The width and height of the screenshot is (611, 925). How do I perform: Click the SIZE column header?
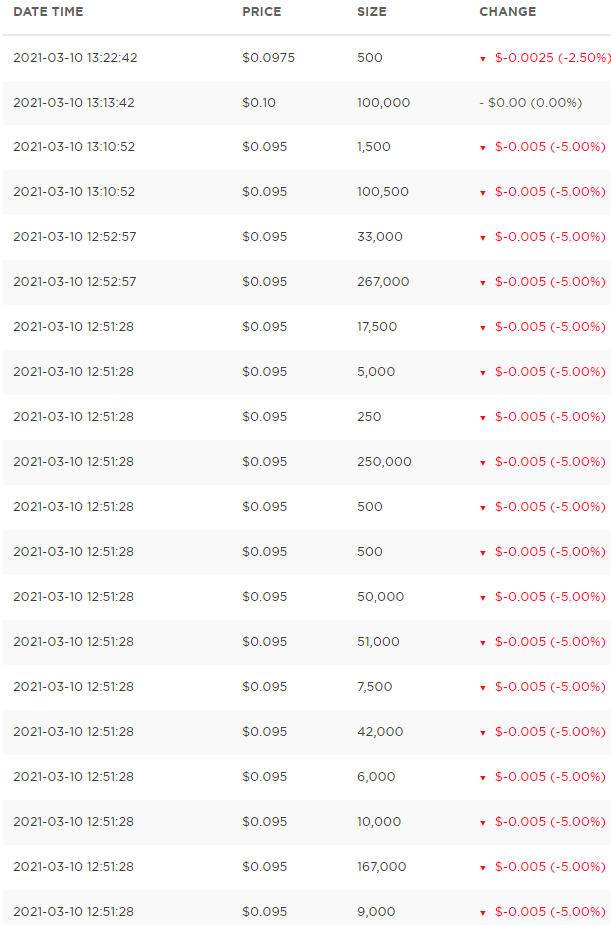click(372, 12)
